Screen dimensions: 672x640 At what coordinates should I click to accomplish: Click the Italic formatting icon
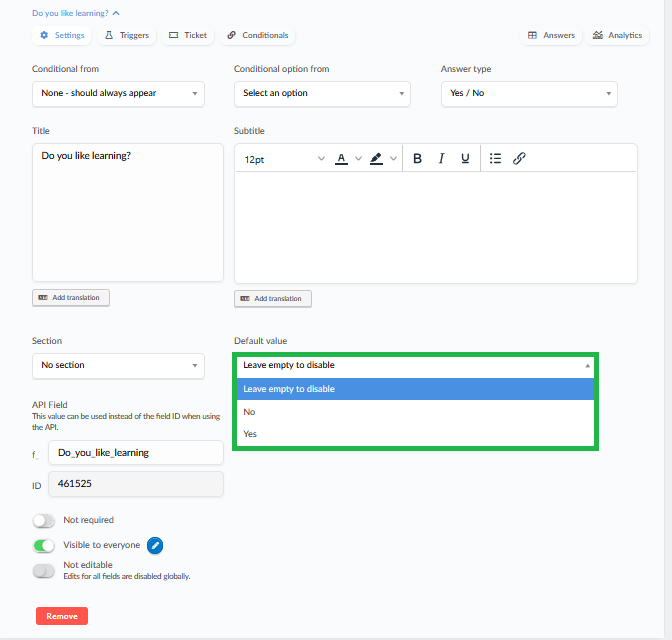(441, 159)
